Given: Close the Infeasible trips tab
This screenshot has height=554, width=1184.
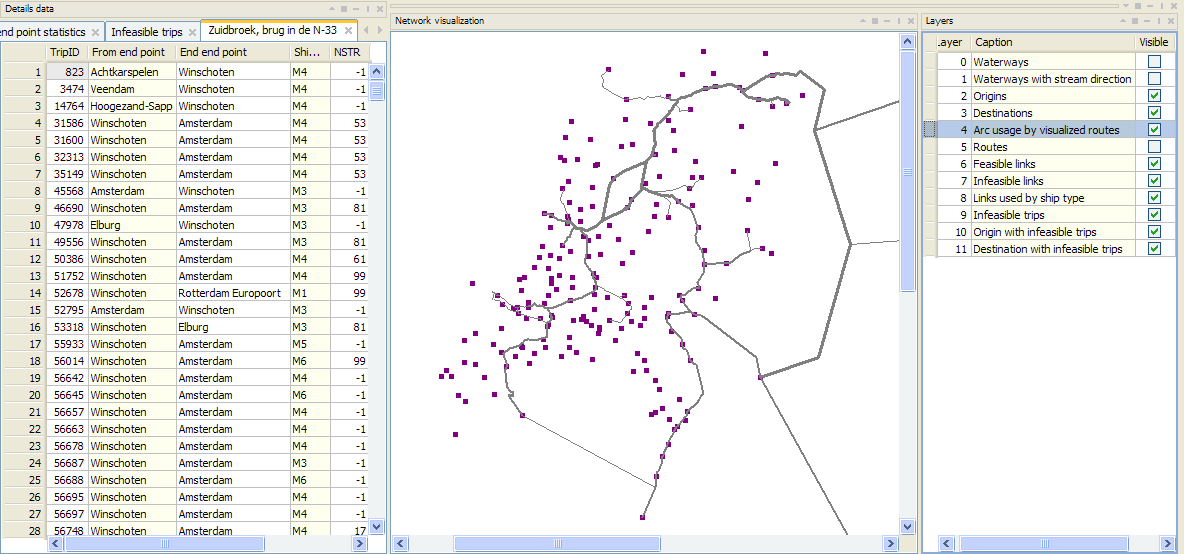Looking at the screenshot, I should click(x=192, y=32).
